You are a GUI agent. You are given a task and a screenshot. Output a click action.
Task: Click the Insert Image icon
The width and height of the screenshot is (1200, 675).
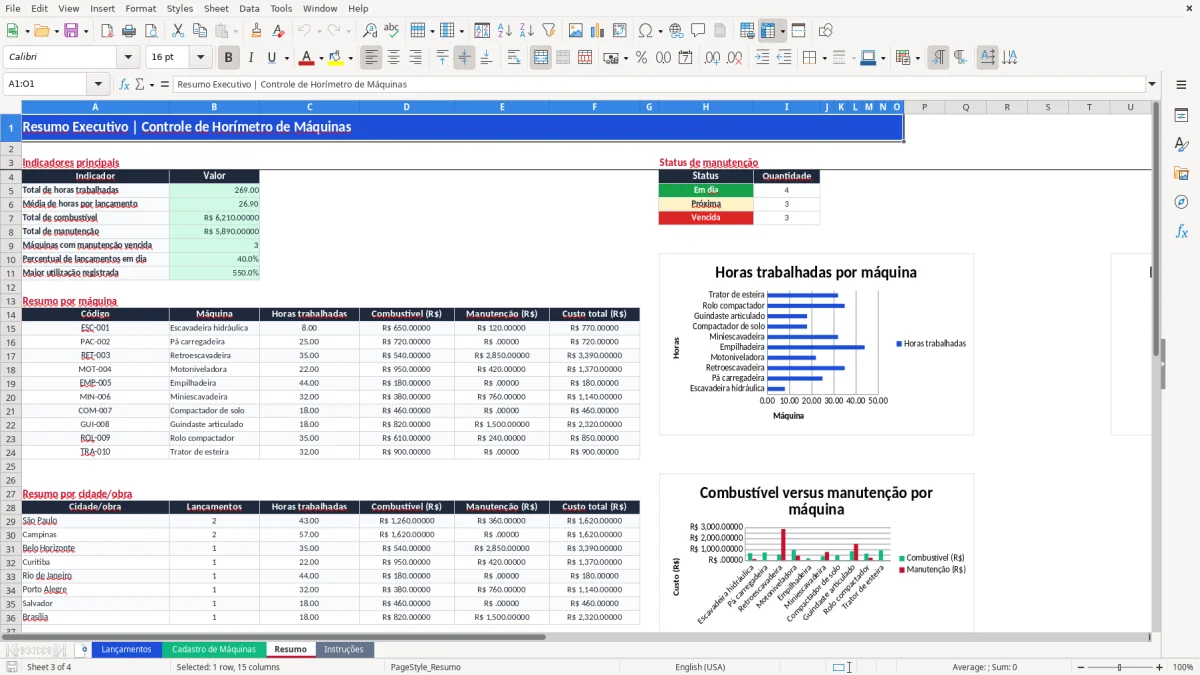pos(575,31)
